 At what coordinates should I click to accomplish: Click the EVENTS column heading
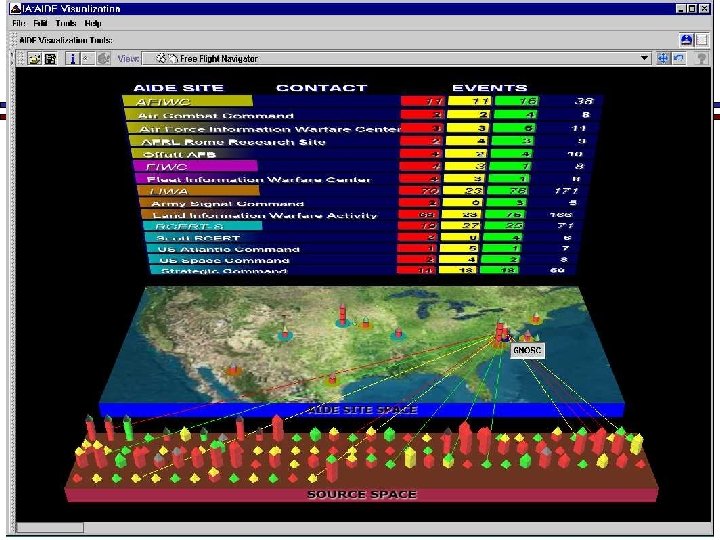pyautogui.click(x=489, y=88)
